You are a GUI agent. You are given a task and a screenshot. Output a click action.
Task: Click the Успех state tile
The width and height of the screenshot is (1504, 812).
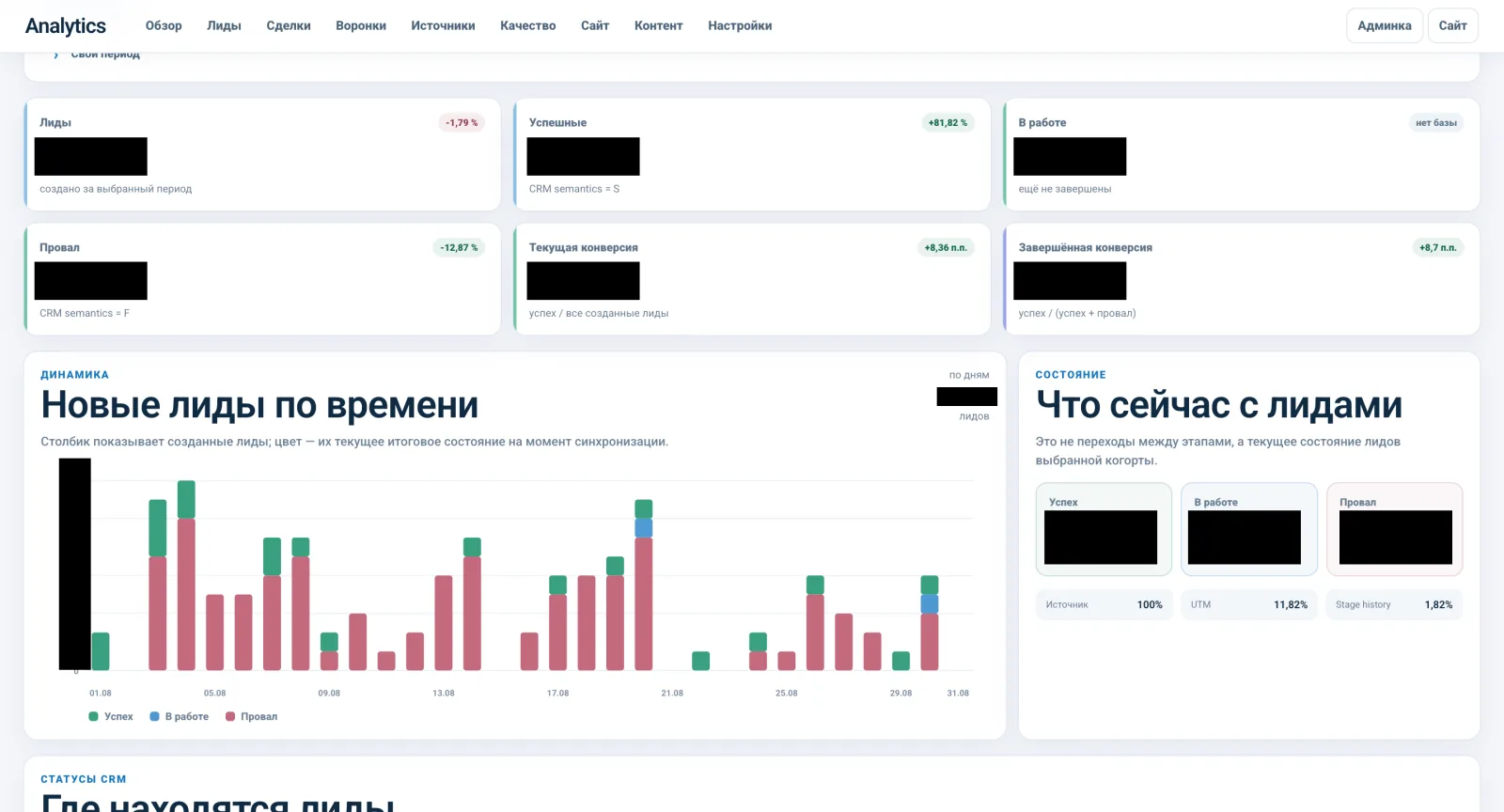tap(1104, 529)
